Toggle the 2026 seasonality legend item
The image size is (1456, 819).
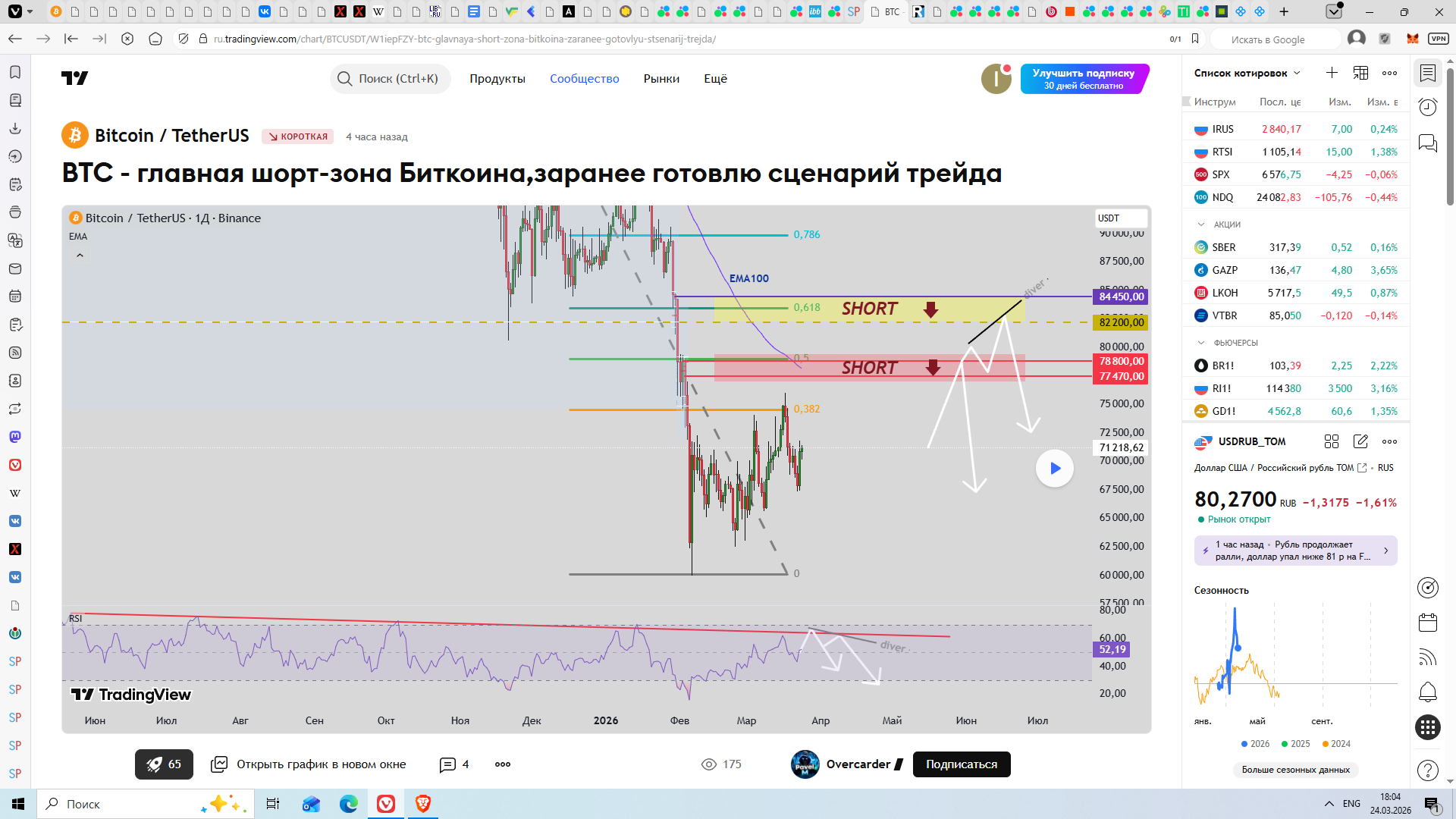click(1255, 744)
